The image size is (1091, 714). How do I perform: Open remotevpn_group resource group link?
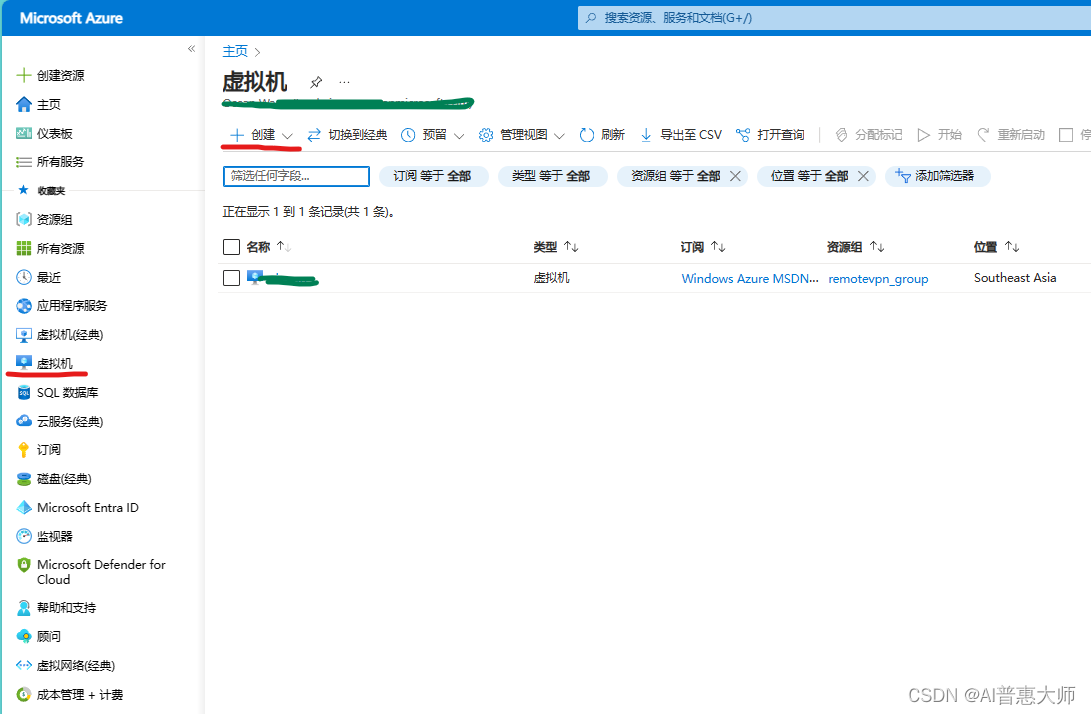(878, 278)
